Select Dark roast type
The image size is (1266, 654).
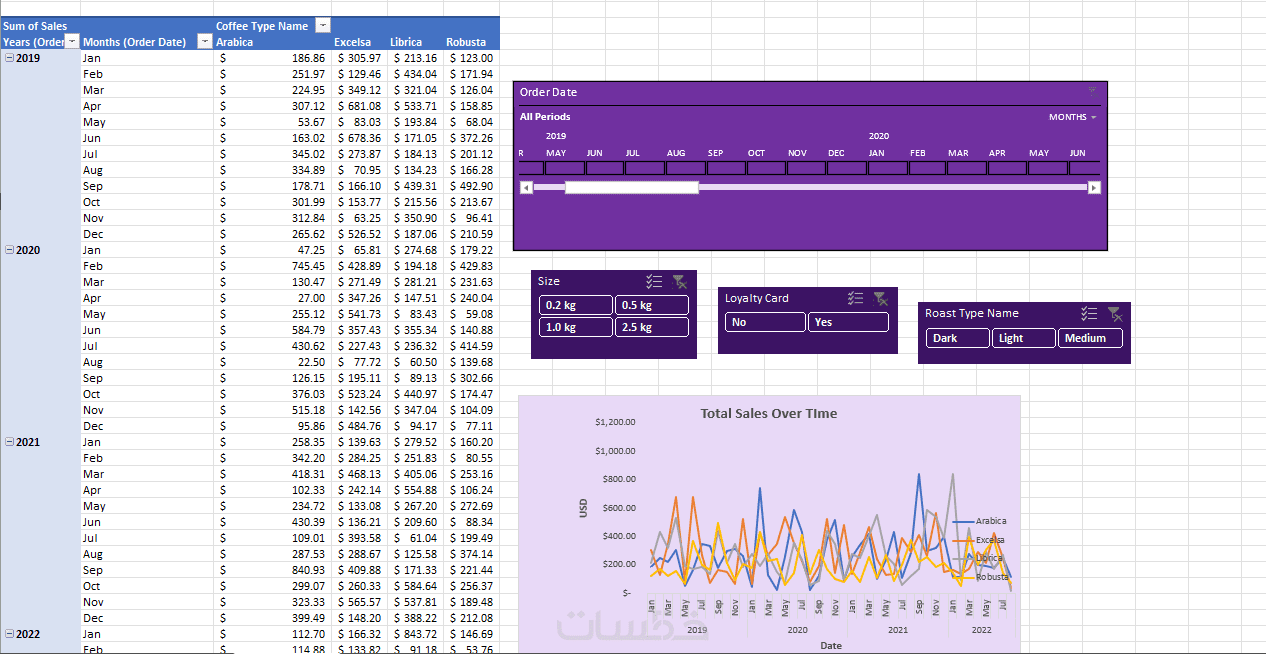coord(958,338)
